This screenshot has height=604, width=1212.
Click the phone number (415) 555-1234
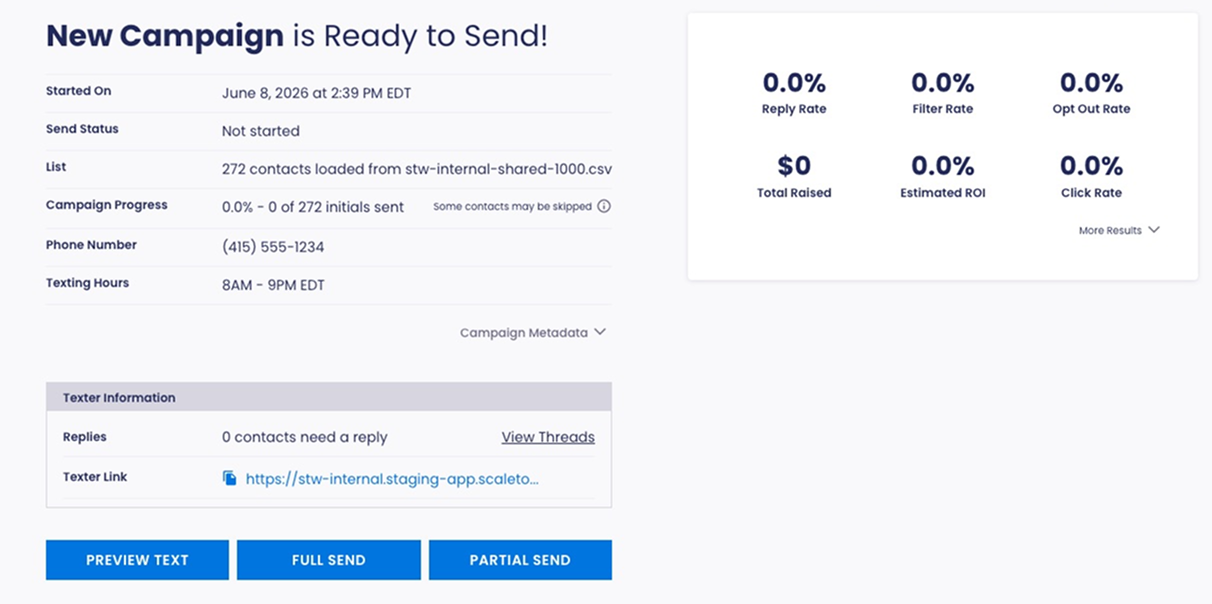273,246
